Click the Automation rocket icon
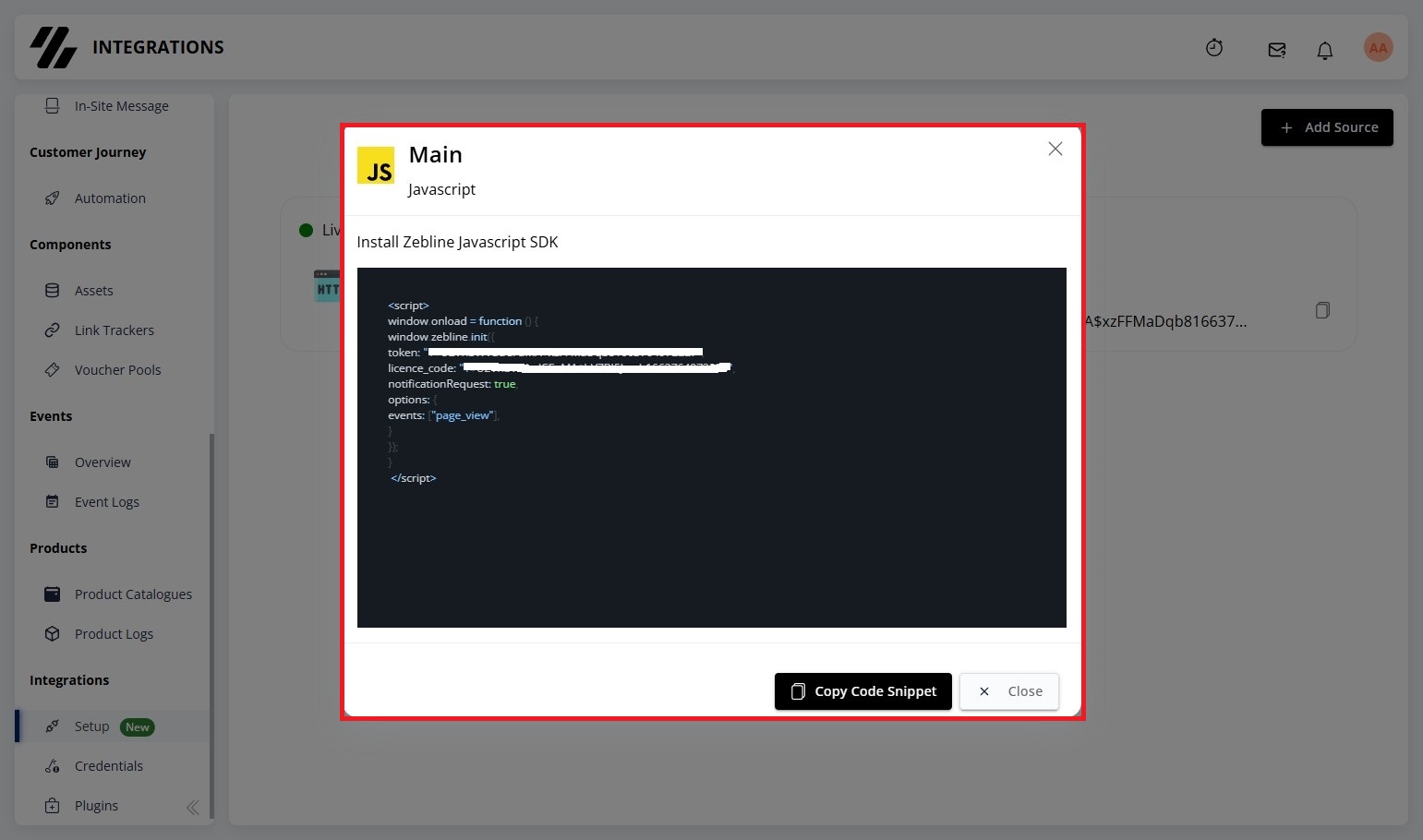This screenshot has width=1423, height=840. click(53, 198)
